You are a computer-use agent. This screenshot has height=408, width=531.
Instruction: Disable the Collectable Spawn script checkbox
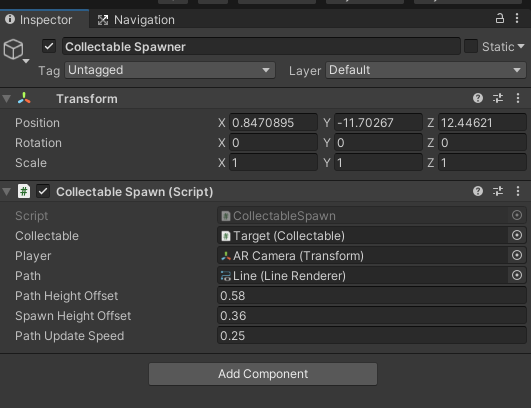43,191
